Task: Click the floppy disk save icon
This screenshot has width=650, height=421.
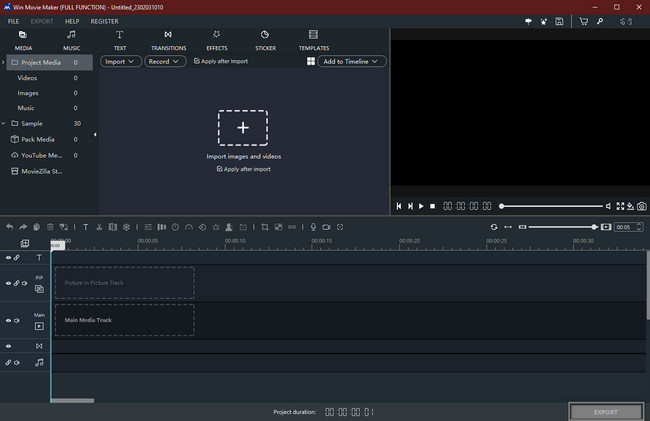Action: click(x=559, y=22)
